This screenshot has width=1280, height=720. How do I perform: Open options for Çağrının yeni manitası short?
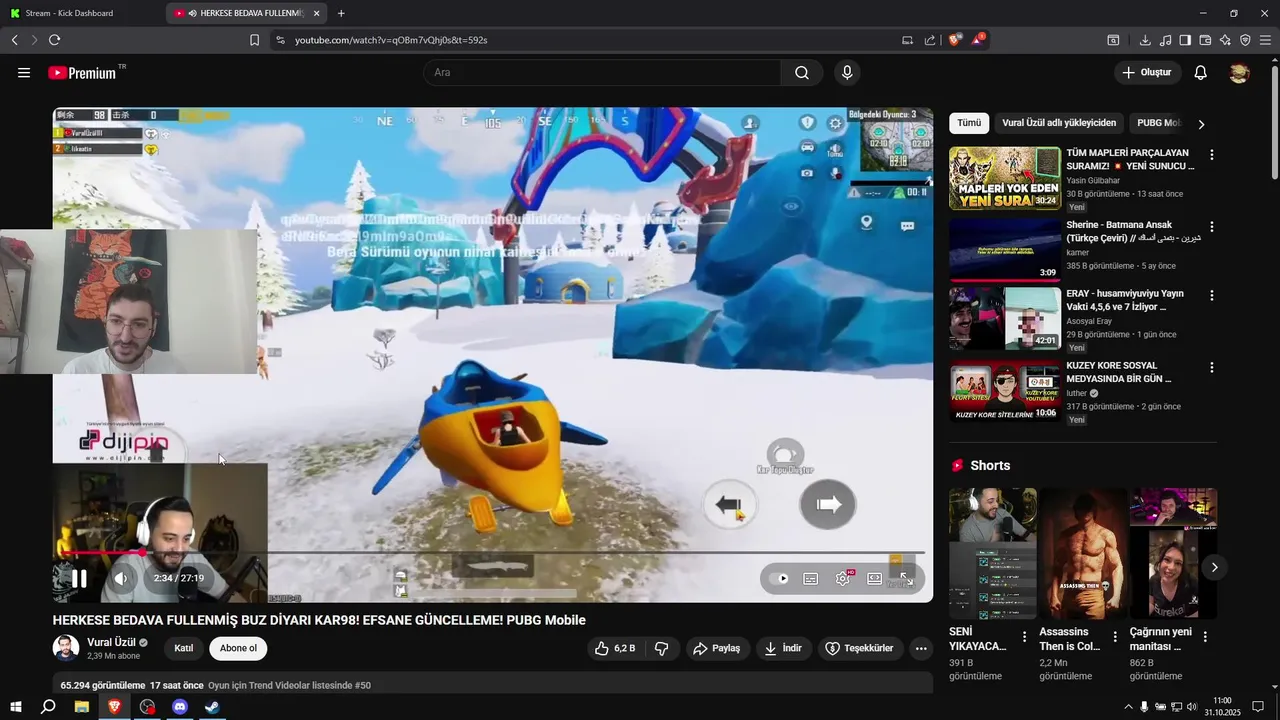1205,637
